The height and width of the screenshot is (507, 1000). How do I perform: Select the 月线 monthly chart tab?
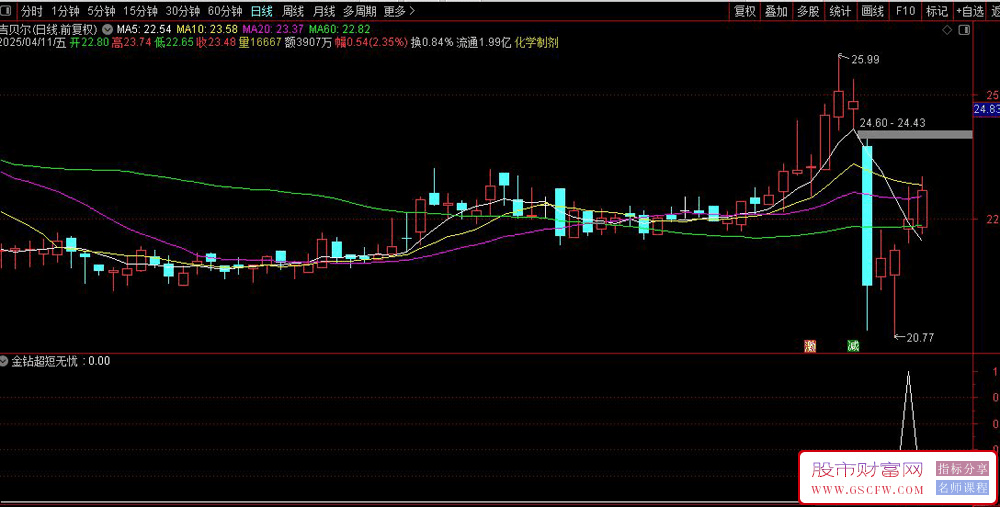(x=324, y=11)
